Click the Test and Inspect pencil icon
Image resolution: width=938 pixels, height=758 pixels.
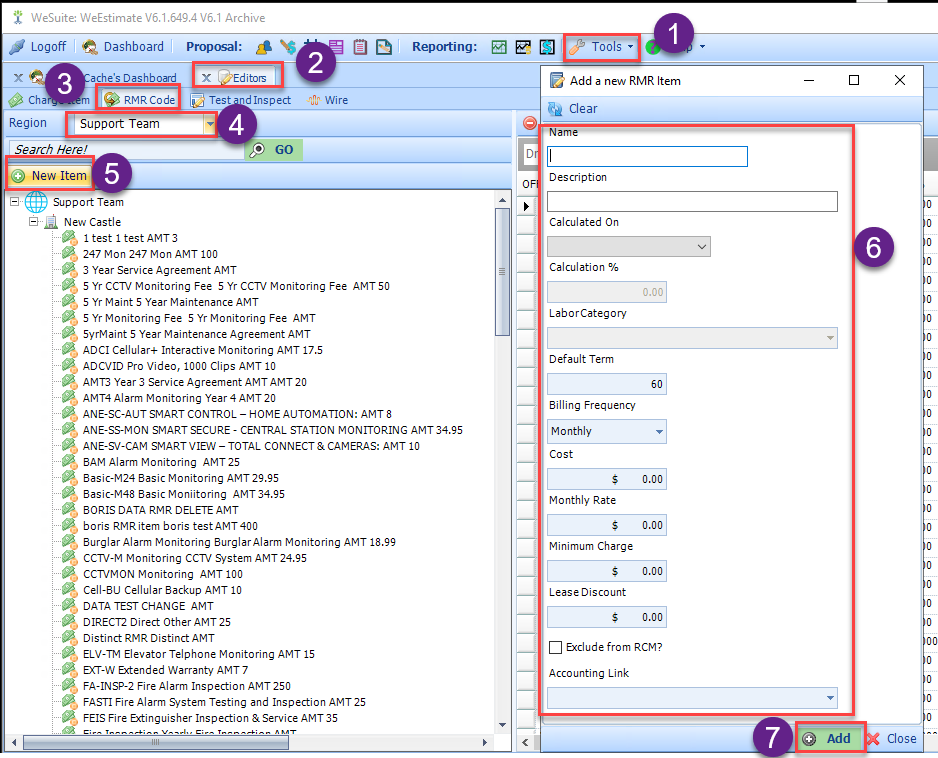point(197,101)
